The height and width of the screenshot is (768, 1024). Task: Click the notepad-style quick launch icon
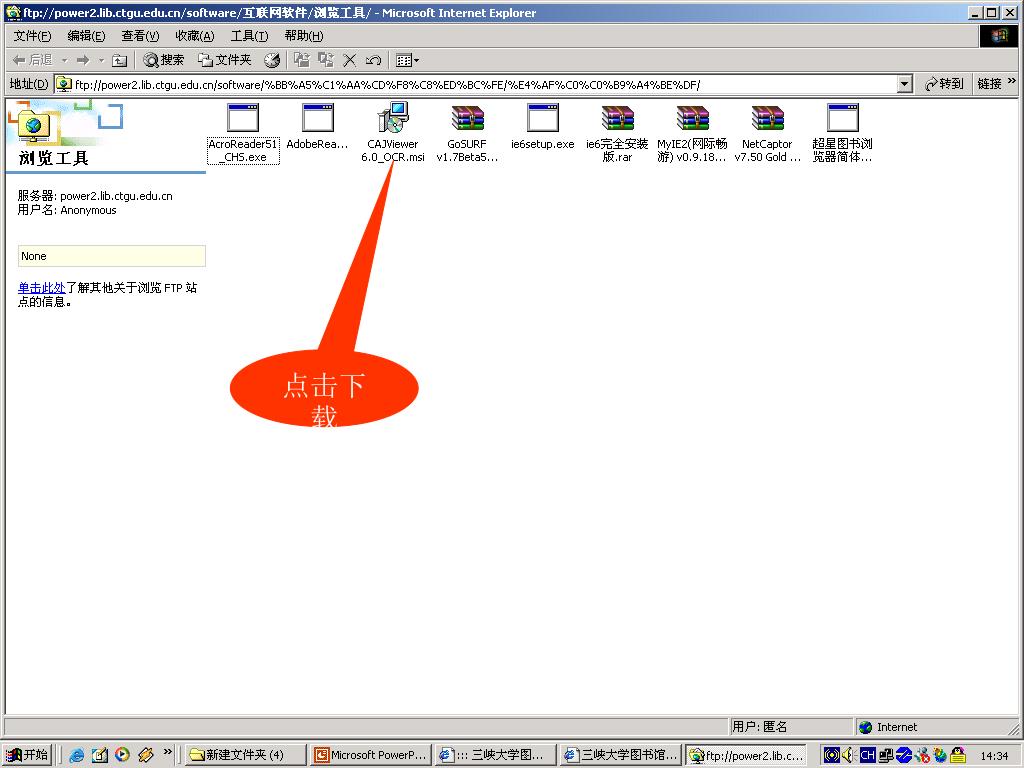click(x=100, y=755)
